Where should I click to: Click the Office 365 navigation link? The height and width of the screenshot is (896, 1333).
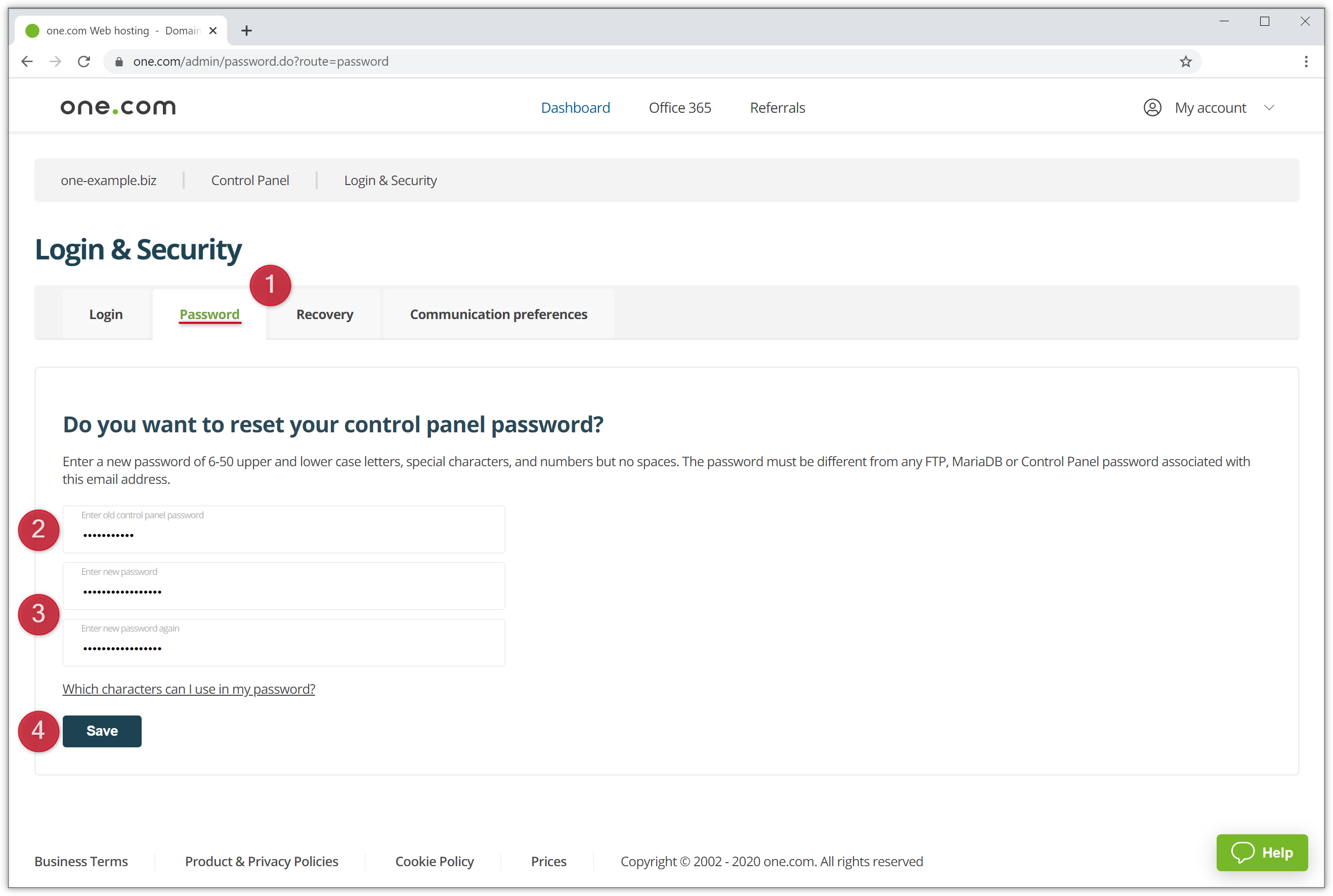(x=680, y=107)
